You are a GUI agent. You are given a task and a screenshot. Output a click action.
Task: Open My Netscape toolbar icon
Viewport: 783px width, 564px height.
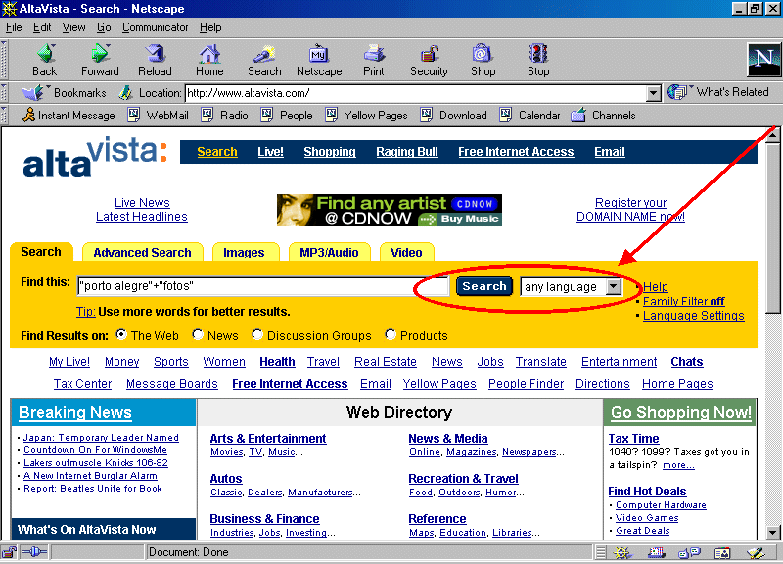pyautogui.click(x=320, y=59)
